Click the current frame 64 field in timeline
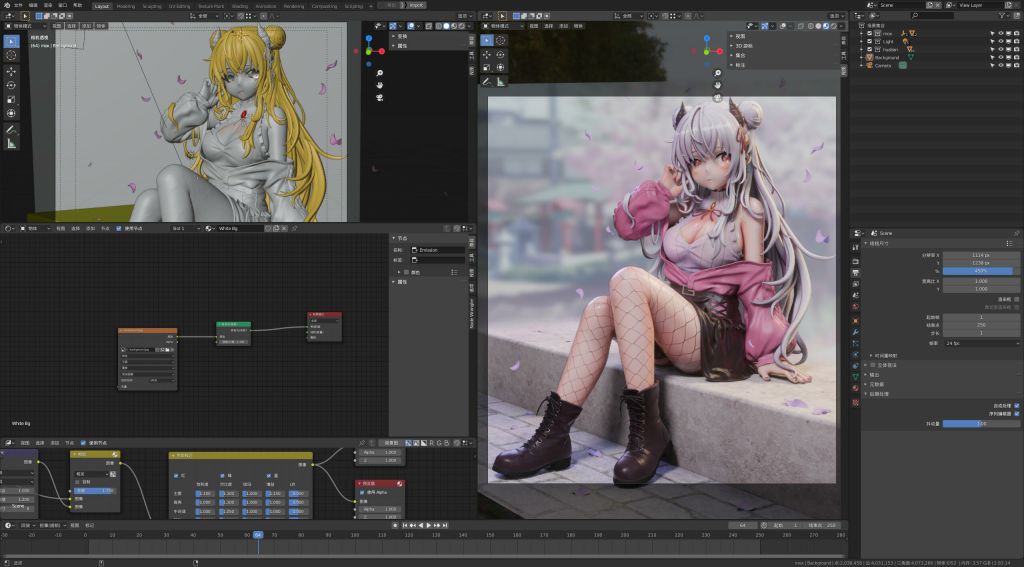This screenshot has width=1024, height=567. pyautogui.click(x=743, y=525)
